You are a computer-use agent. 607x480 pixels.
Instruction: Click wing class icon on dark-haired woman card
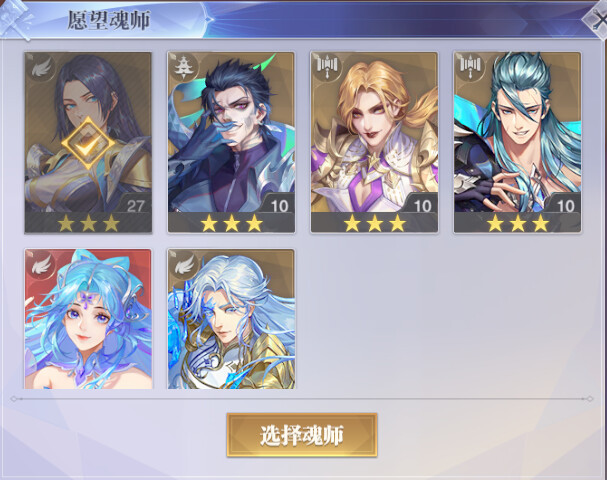point(41,68)
